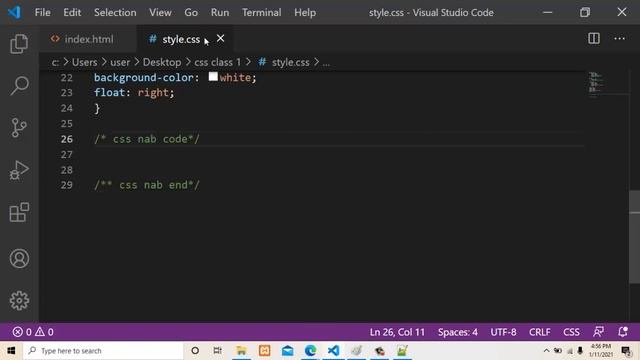This screenshot has height=360, width=640.
Task: Click the css class 1 breadcrumb
Action: 218,62
